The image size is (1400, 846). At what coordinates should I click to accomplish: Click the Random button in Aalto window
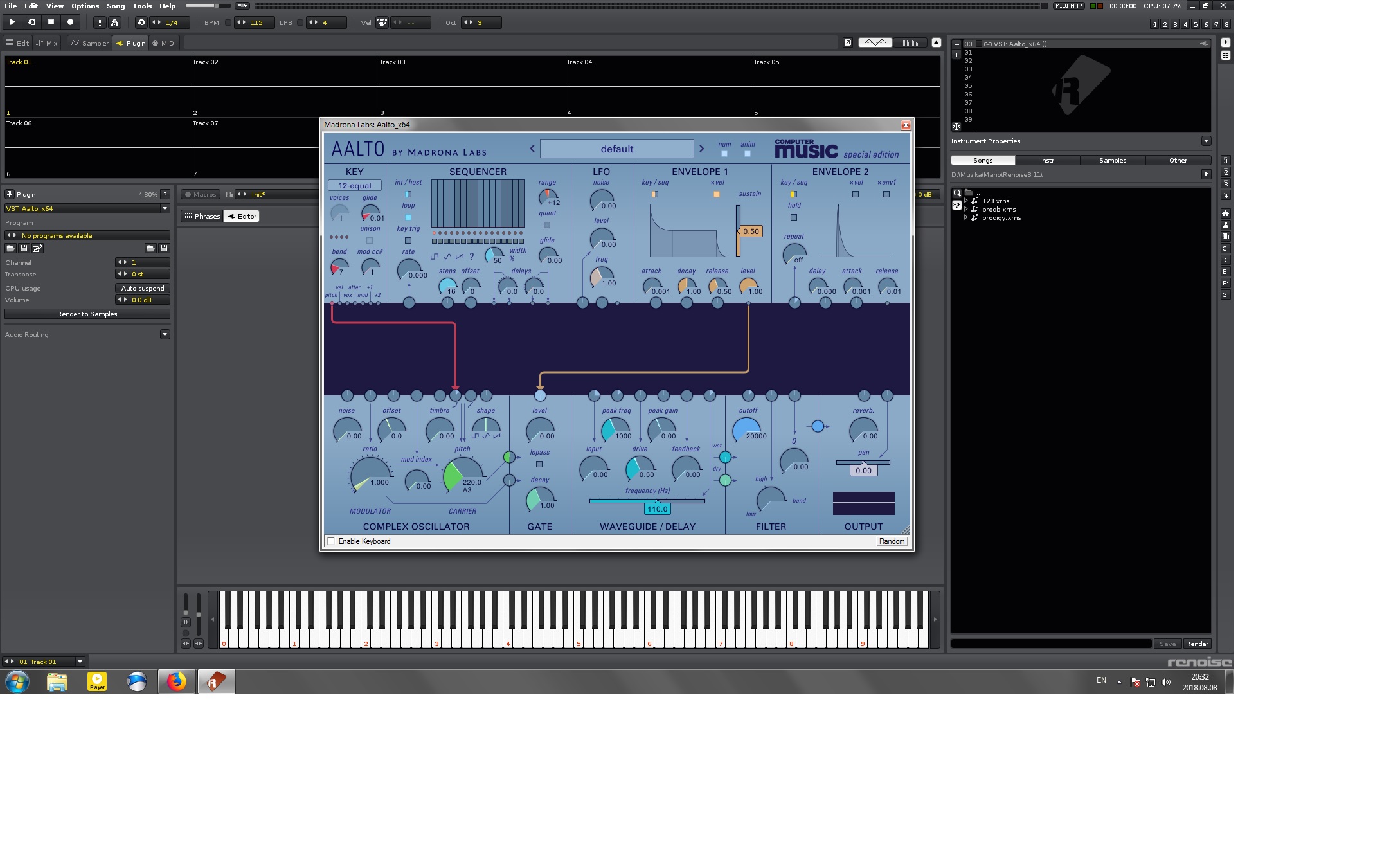[x=892, y=541]
